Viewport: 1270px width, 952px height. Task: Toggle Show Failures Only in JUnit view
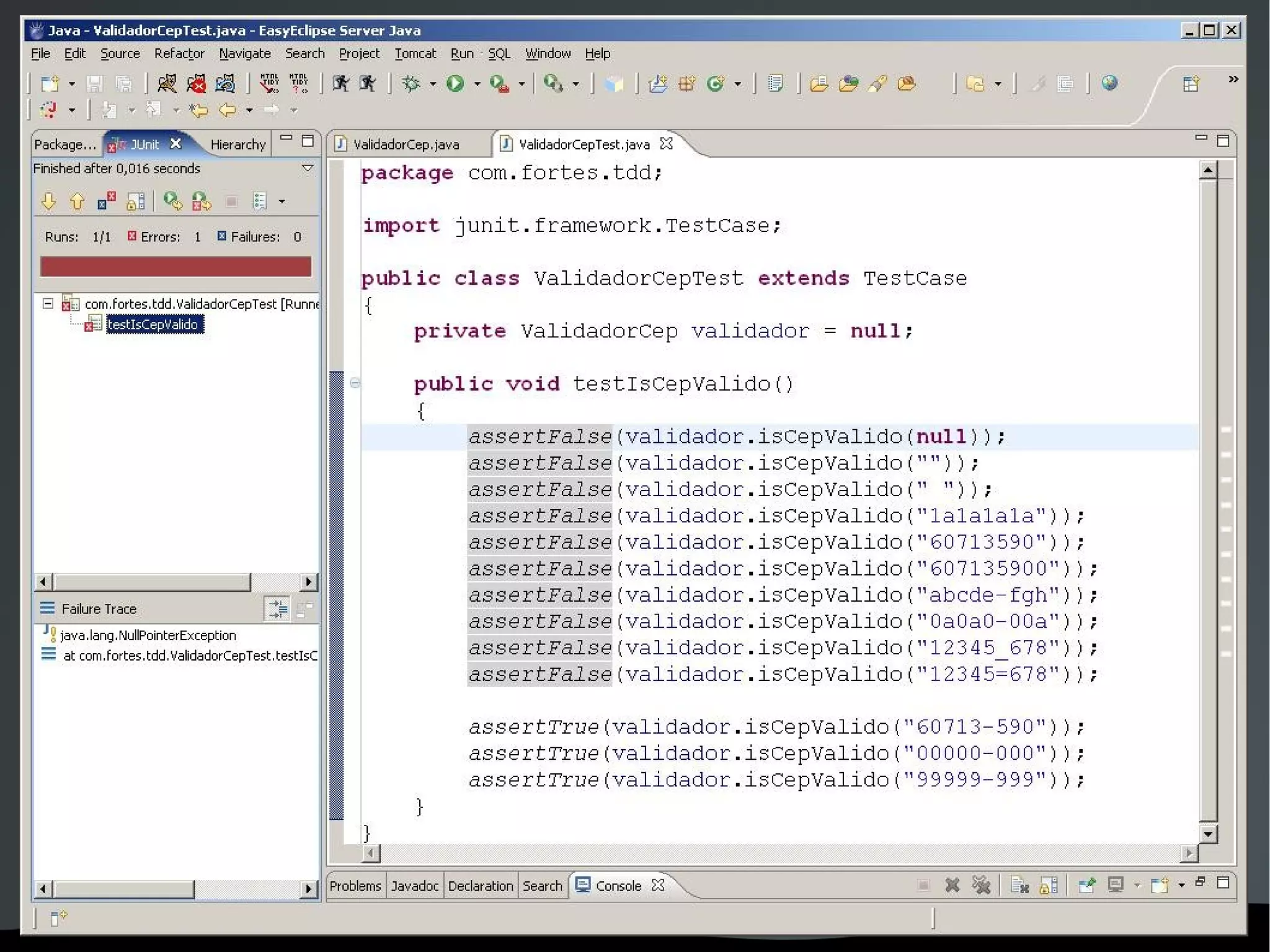pos(106,201)
